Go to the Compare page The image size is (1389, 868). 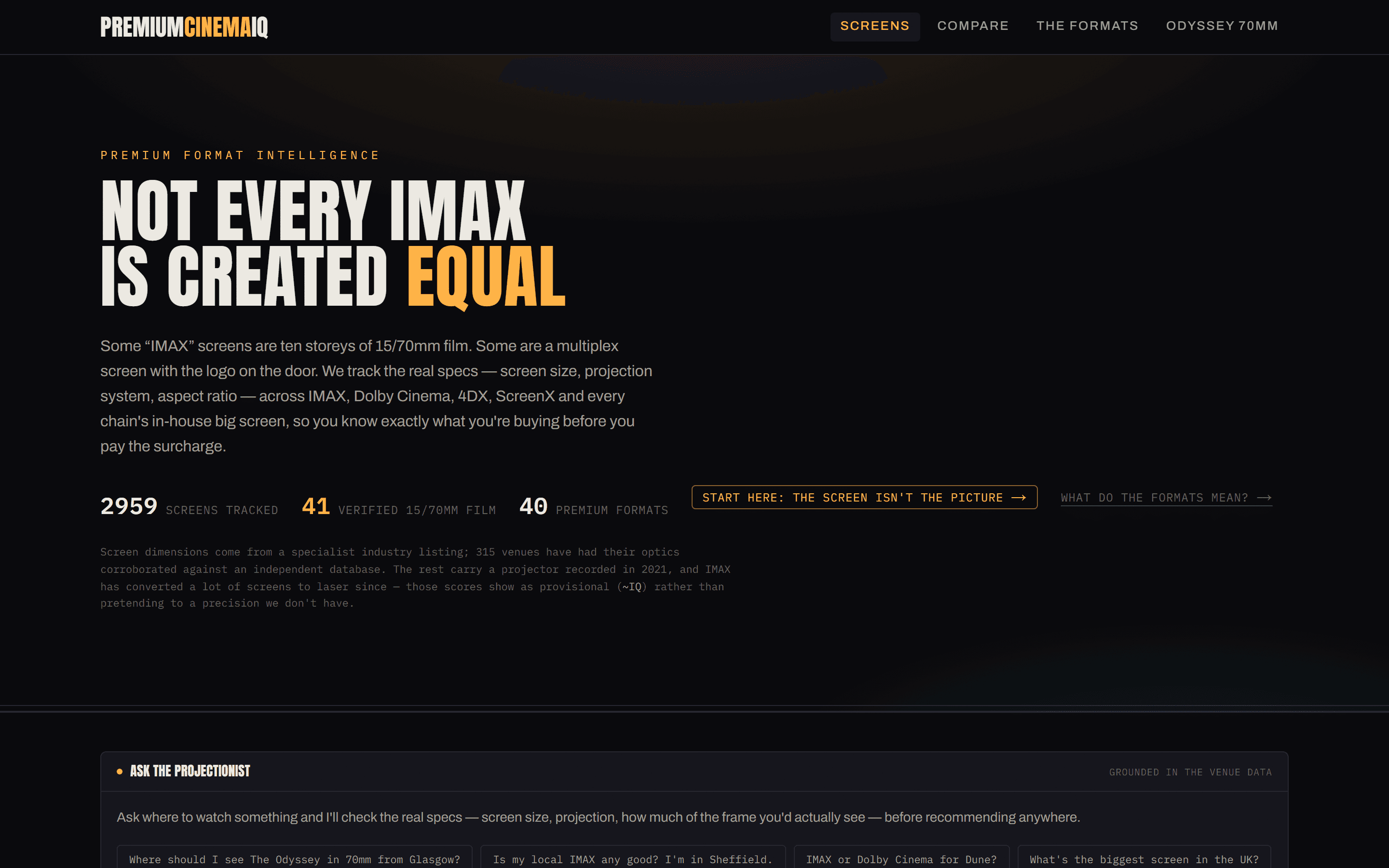973,27
